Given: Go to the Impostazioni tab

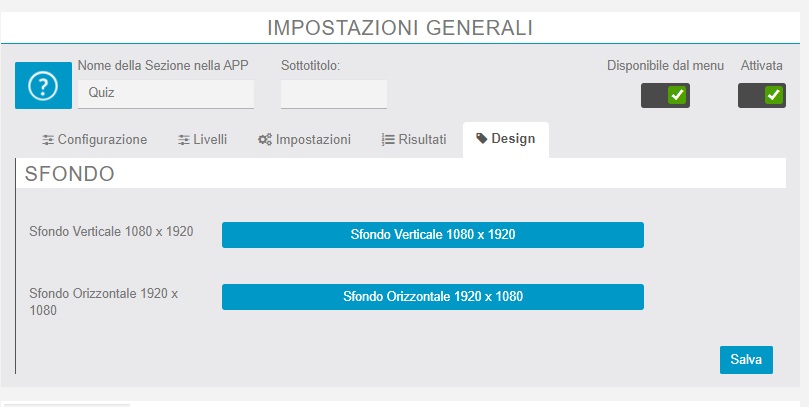Looking at the screenshot, I should (313, 140).
